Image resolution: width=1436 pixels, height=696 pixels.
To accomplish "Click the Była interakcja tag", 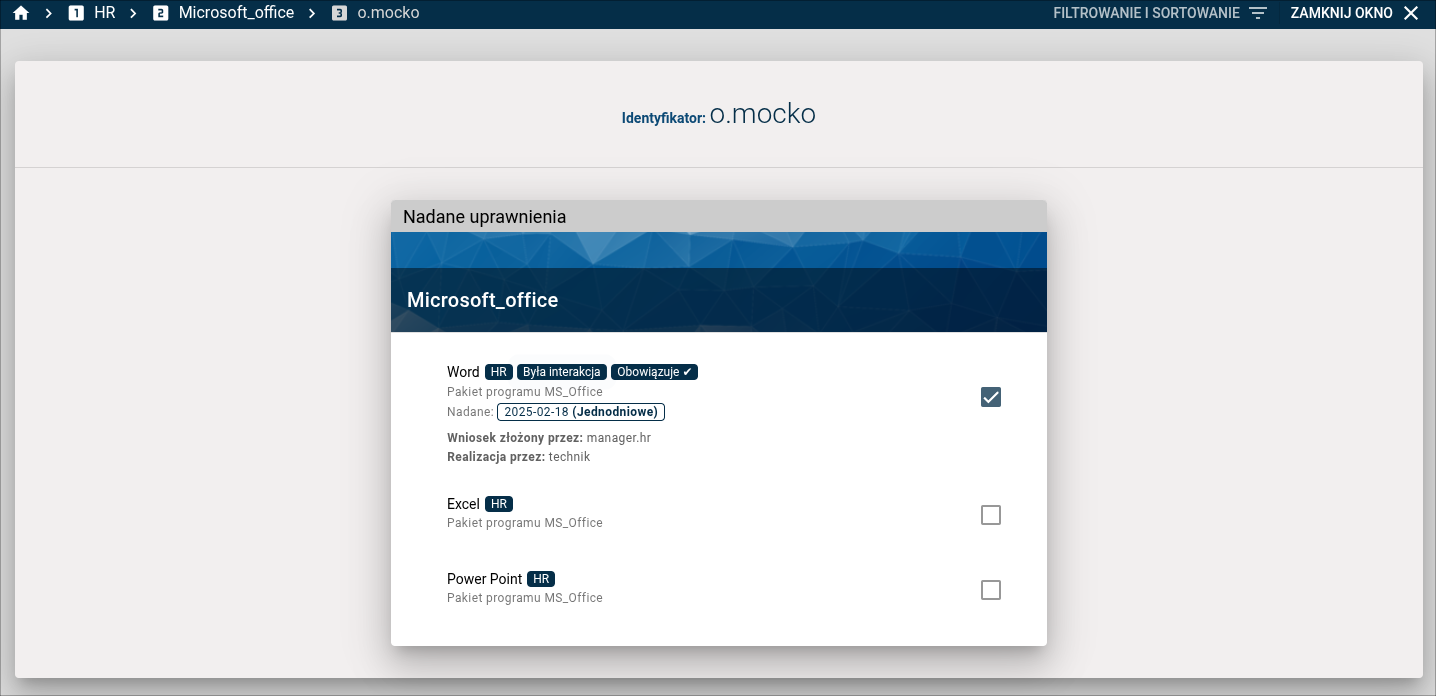I will [562, 372].
